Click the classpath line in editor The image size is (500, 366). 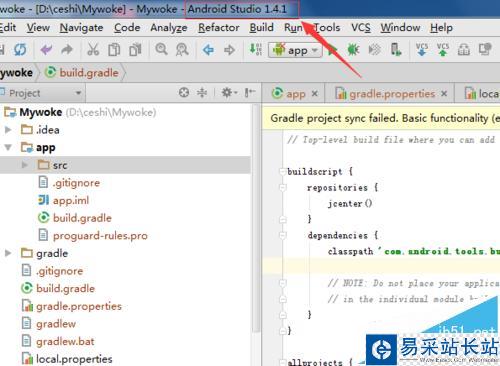(413, 251)
